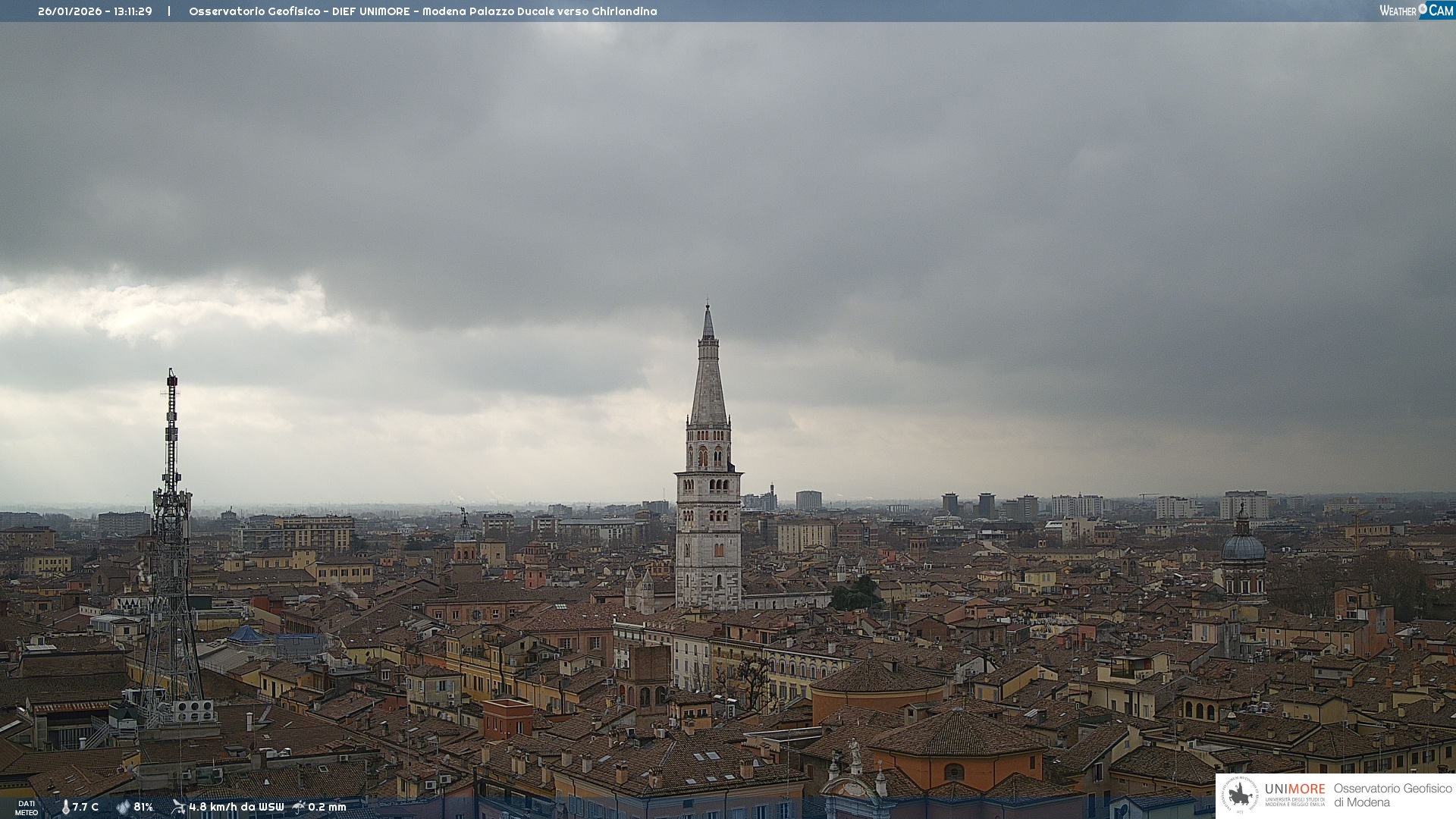Click the DATI METEO label
Image resolution: width=1456 pixels, height=819 pixels.
27,808
